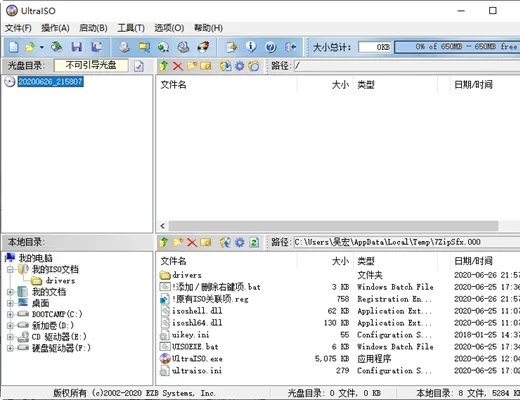Click Add to image icon in local toolbar
This screenshot has height=400, width=520.
click(226, 242)
